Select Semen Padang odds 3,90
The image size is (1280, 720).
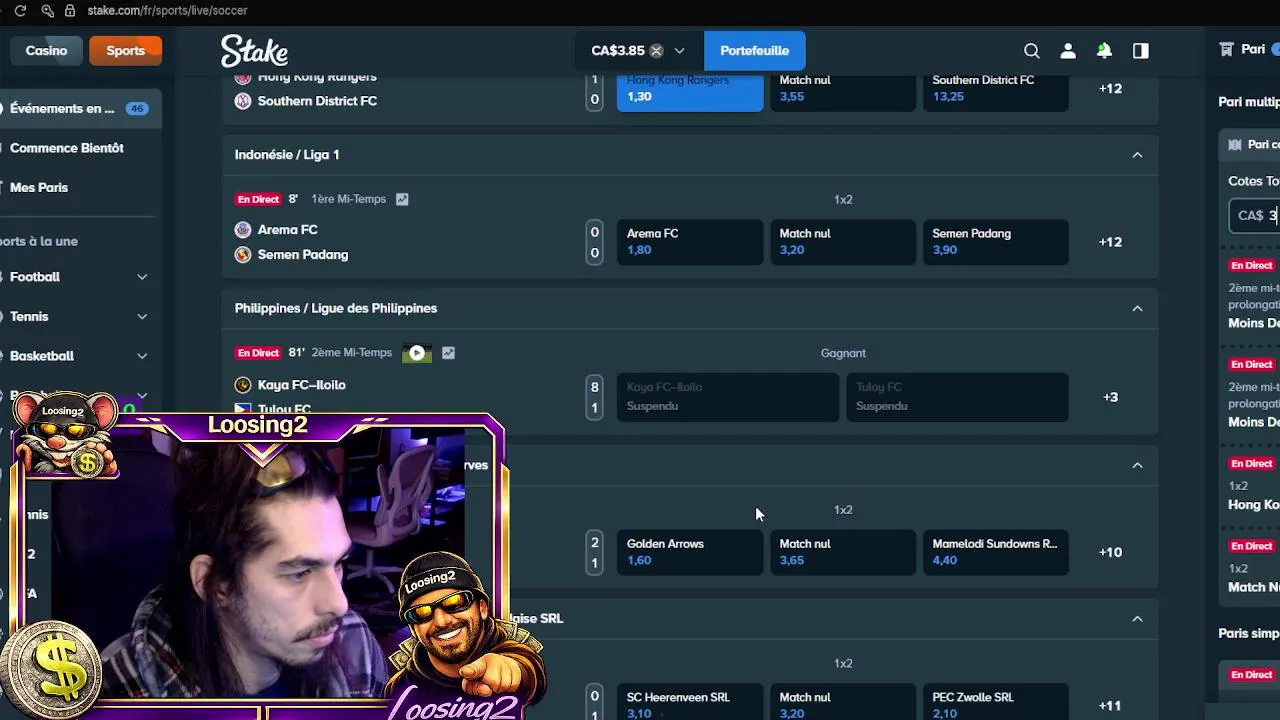[x=995, y=242]
